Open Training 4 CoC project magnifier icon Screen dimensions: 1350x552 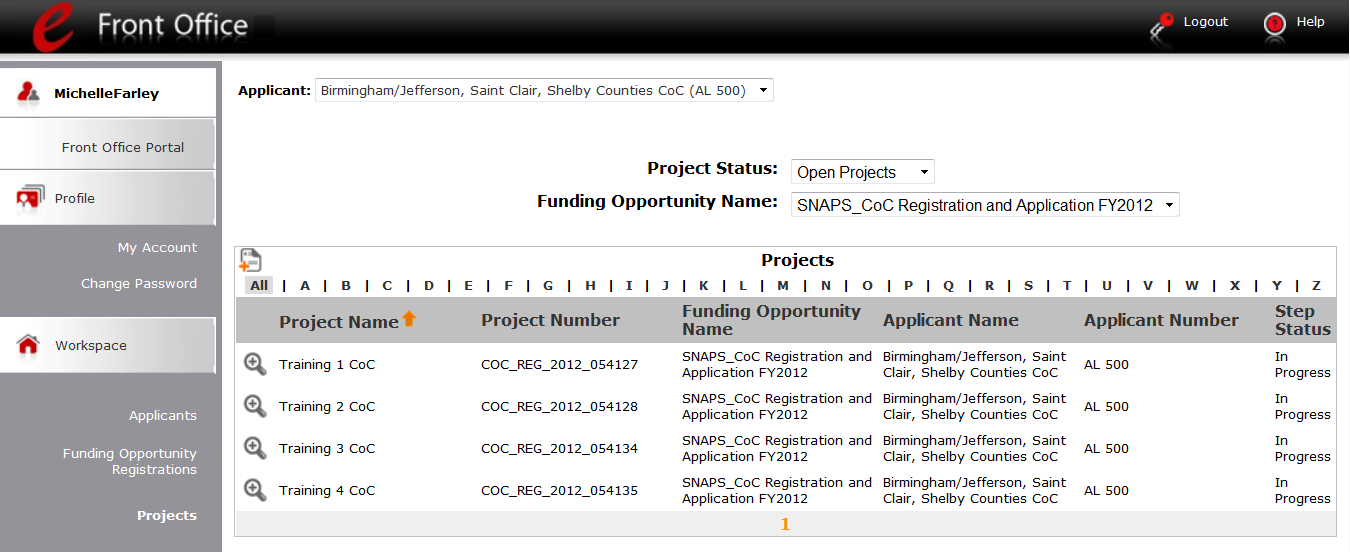(255, 490)
